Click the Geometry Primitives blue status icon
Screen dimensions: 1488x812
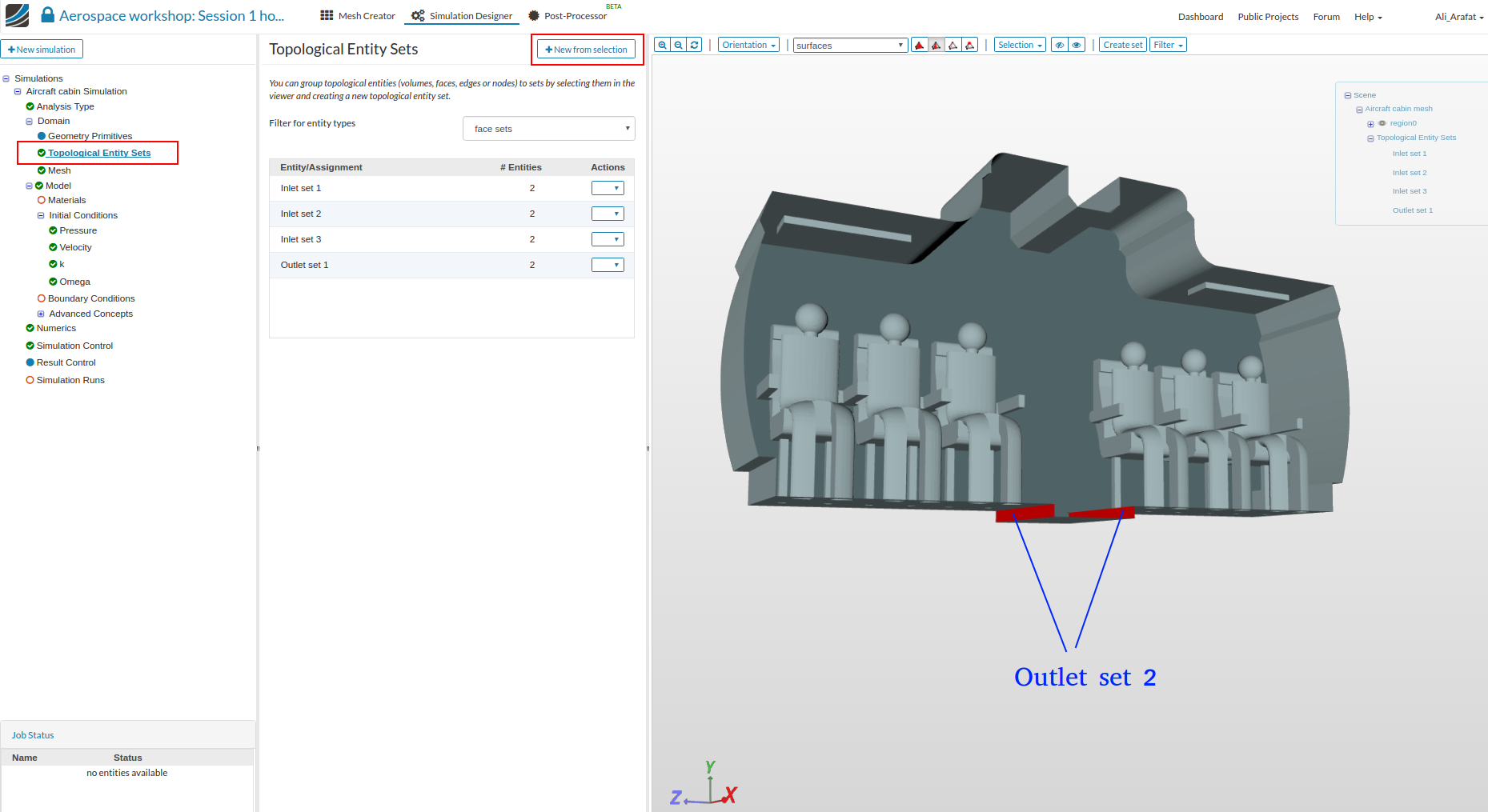click(42, 136)
